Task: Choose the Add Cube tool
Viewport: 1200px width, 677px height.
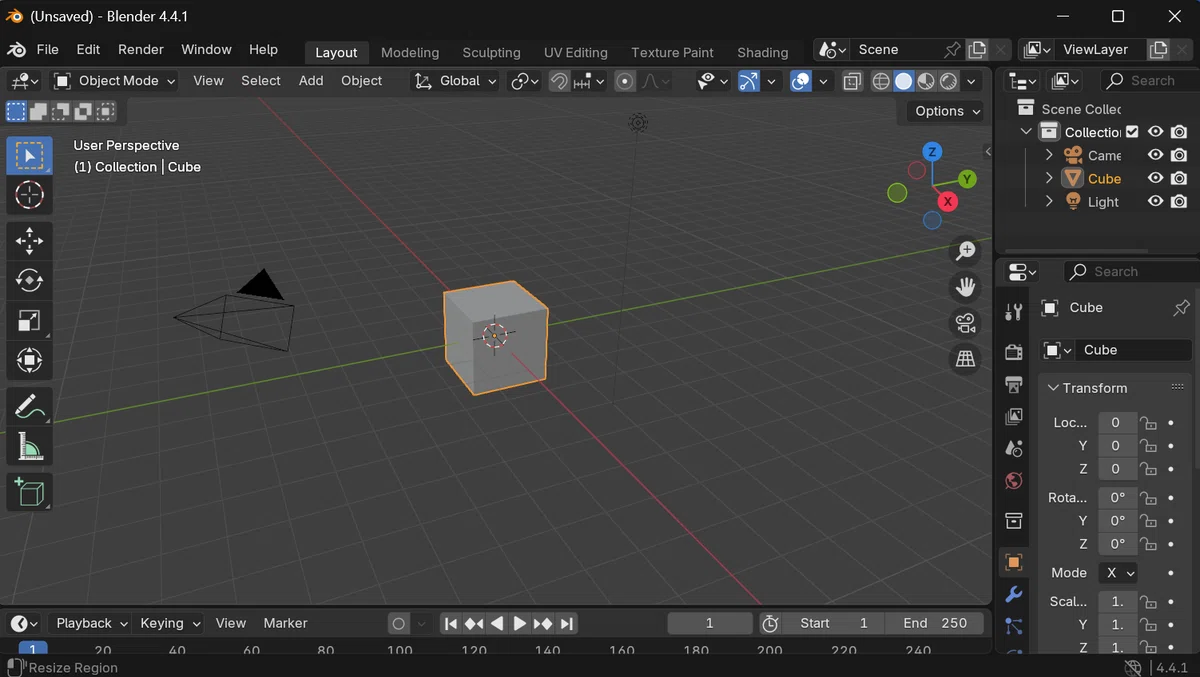Action: tap(29, 492)
